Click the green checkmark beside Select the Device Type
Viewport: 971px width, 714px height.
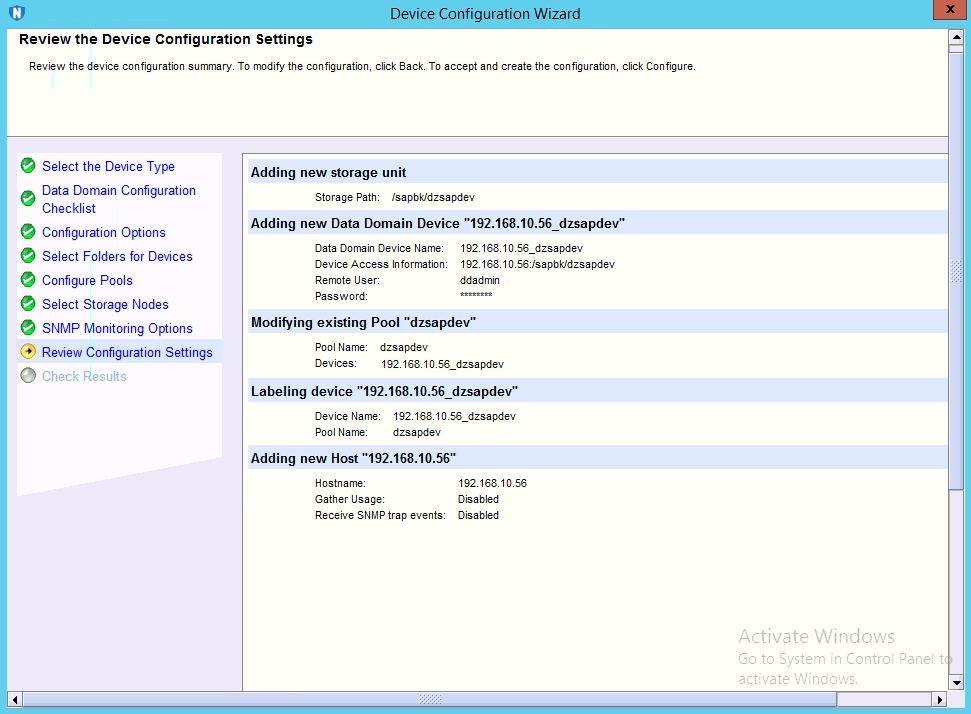point(28,166)
